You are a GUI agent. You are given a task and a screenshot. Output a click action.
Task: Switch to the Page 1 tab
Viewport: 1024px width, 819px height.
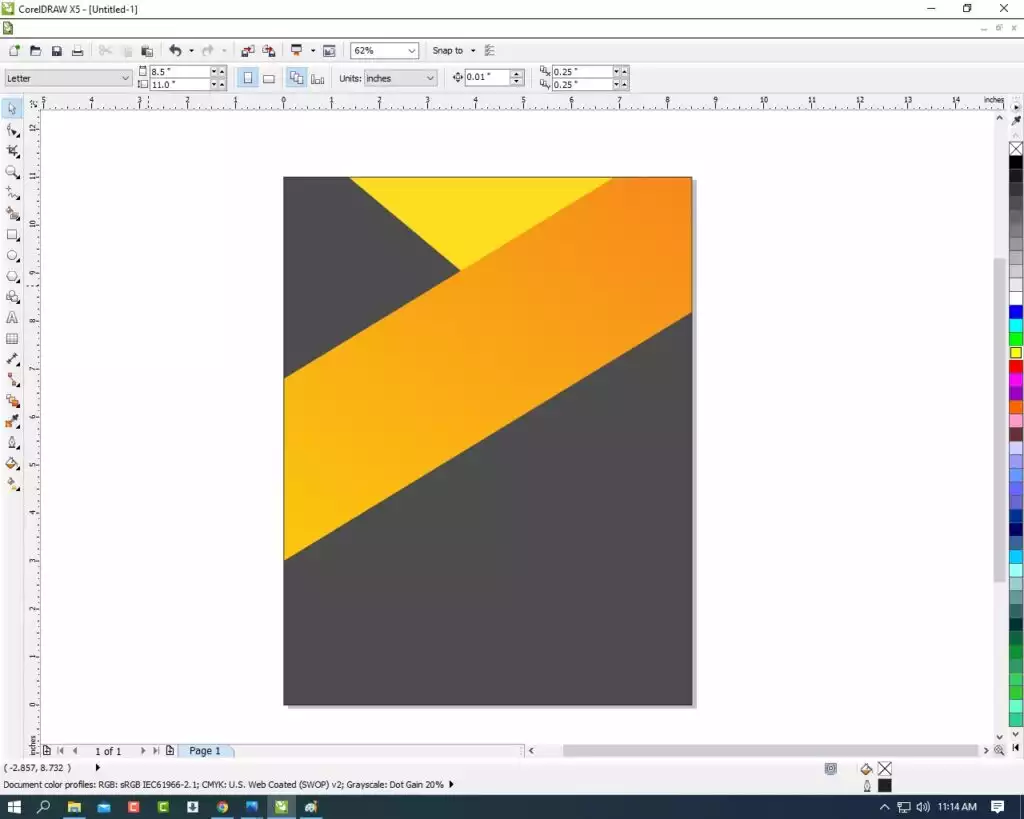pyautogui.click(x=205, y=750)
